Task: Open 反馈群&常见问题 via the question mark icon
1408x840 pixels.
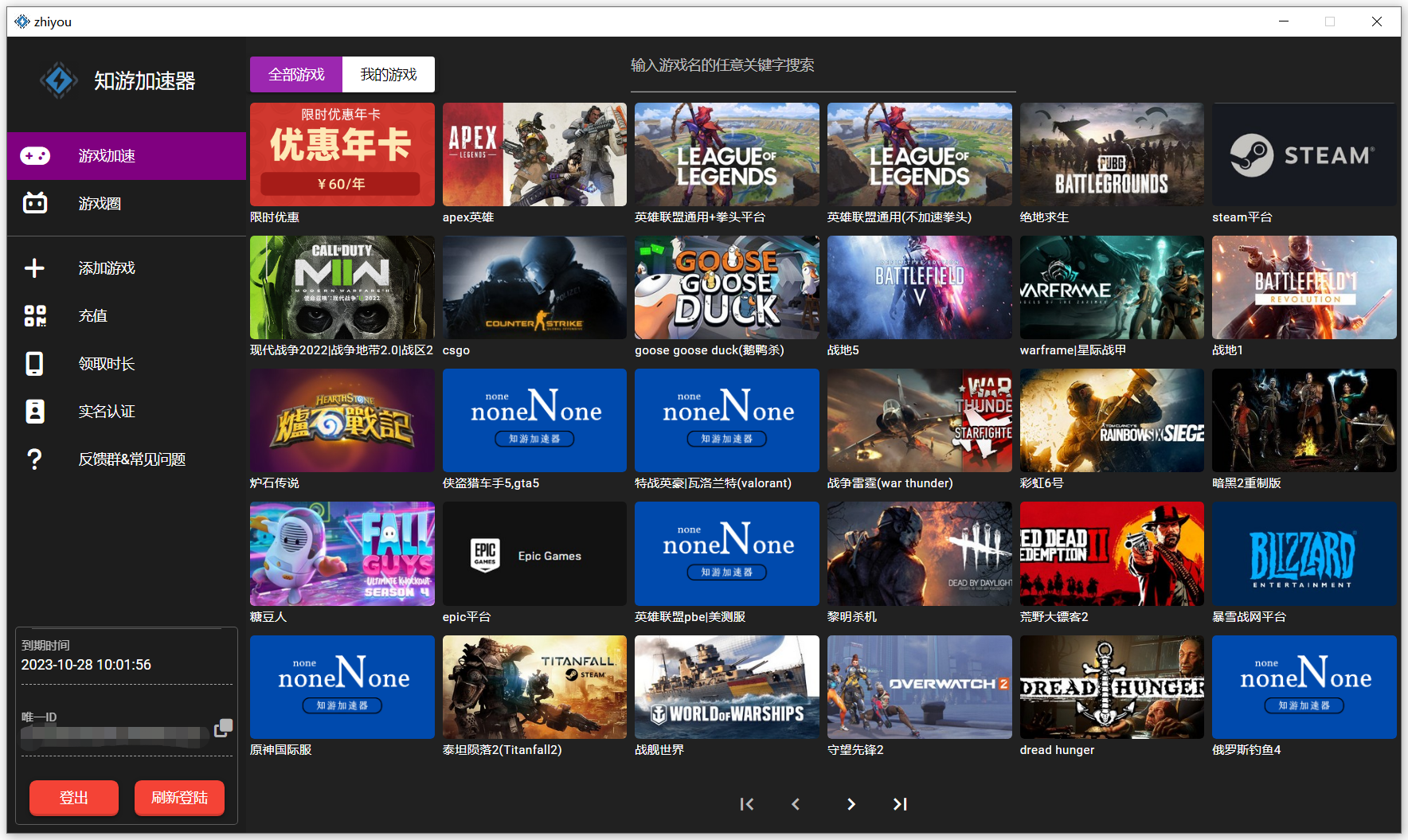Action: tap(34, 459)
